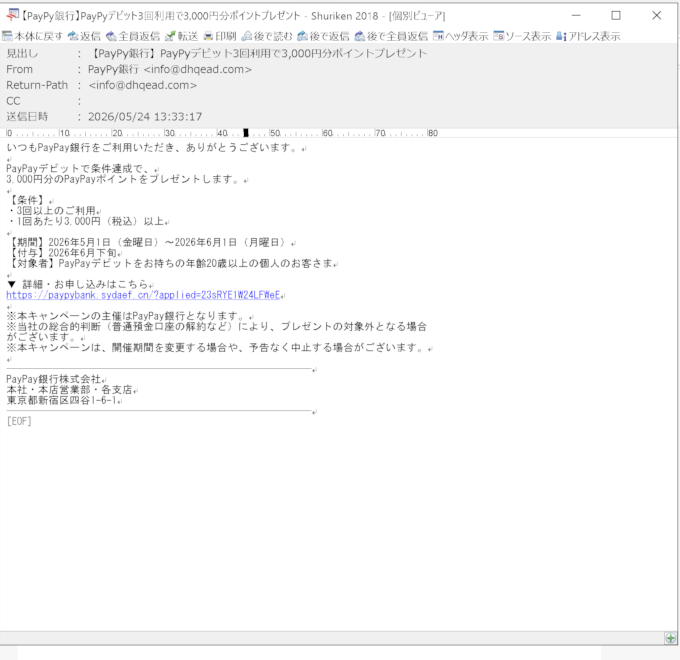This screenshot has width=680, height=660.
Task: Click the From address info@dhqead.com
Action: pos(197,69)
